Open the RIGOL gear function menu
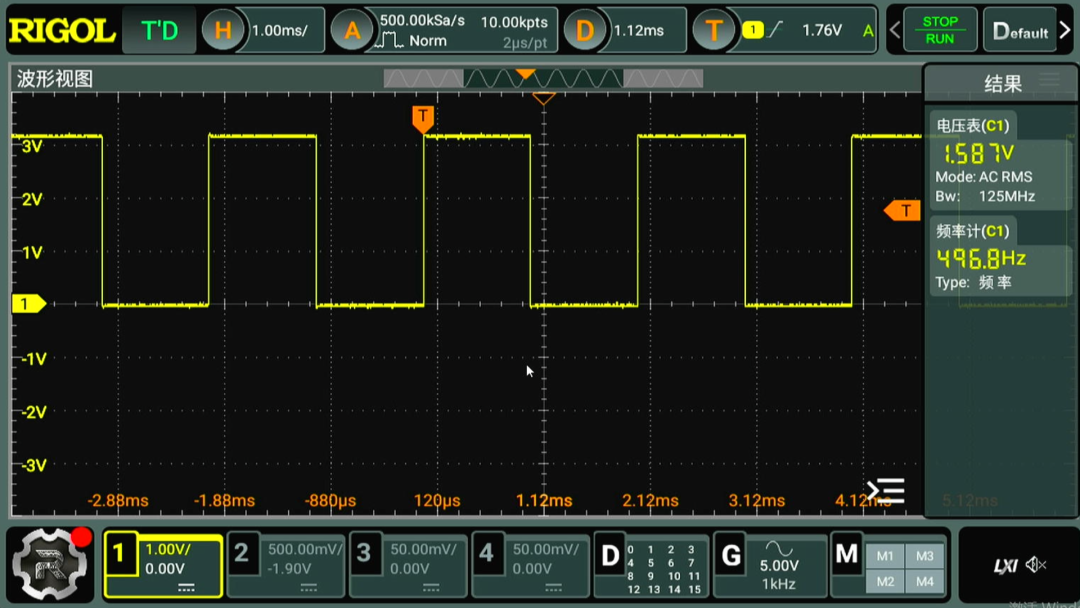Screen dimensions: 1080x608 50,565
